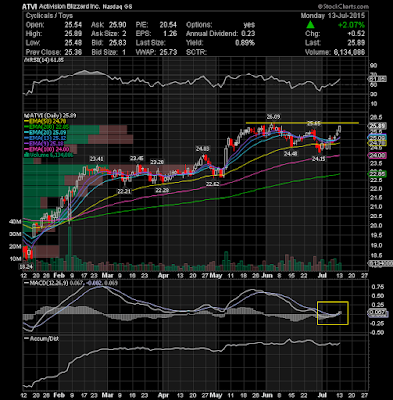Click the 26.09 peak price annotation
This screenshot has height=400, width=393.
[x=273, y=117]
